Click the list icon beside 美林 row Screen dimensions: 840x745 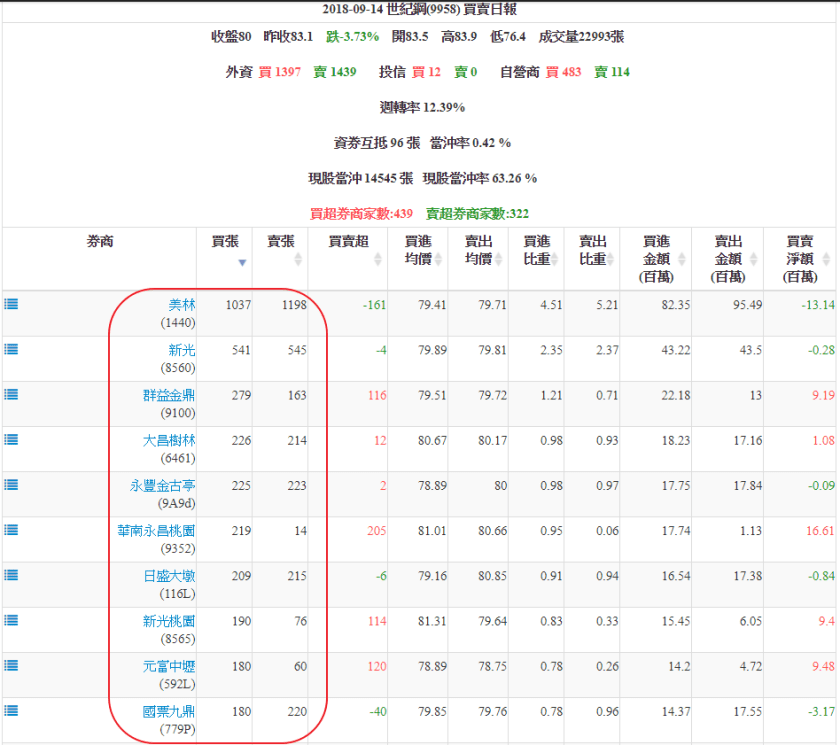click(11, 303)
